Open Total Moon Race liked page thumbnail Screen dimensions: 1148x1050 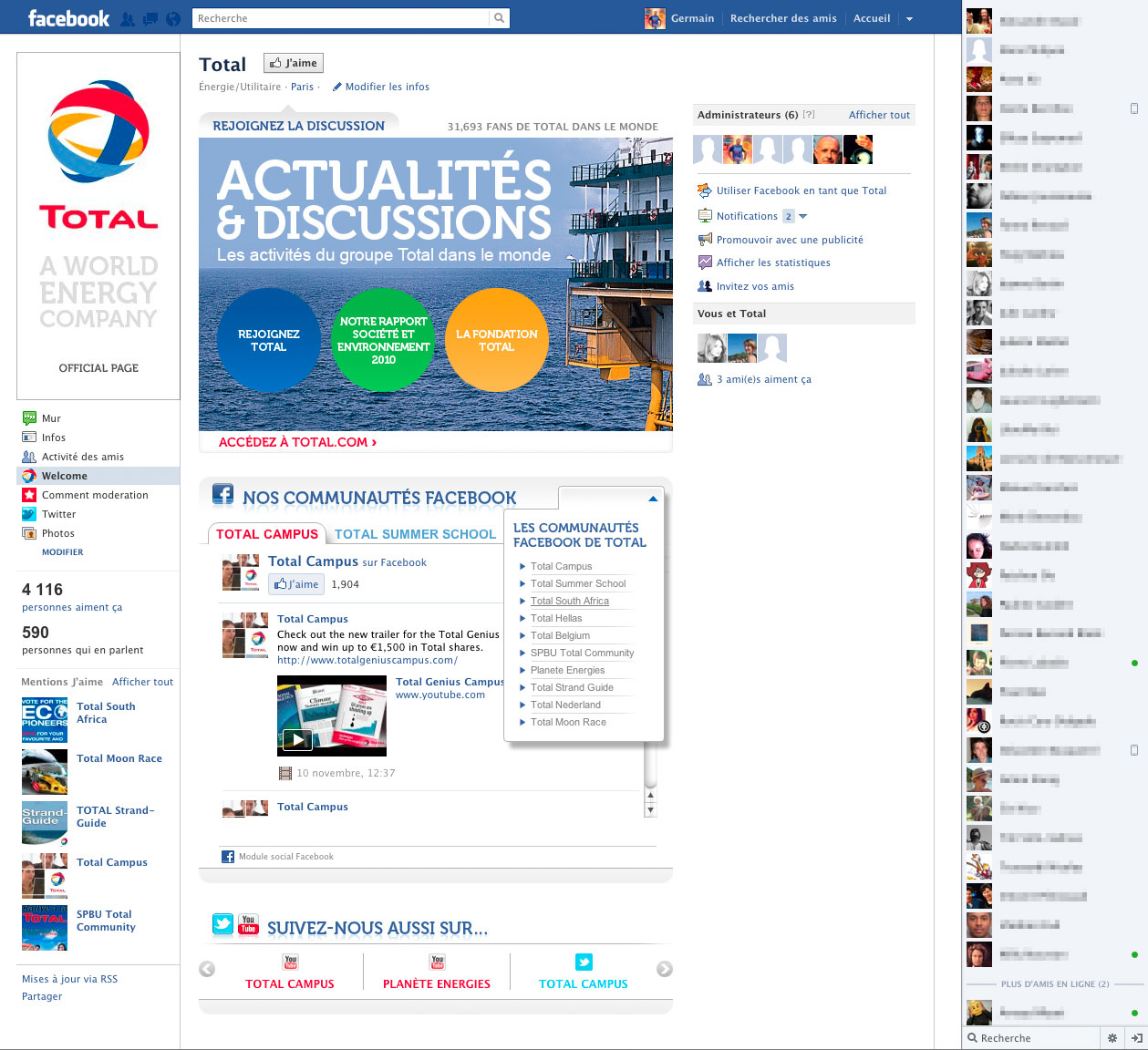point(45,772)
